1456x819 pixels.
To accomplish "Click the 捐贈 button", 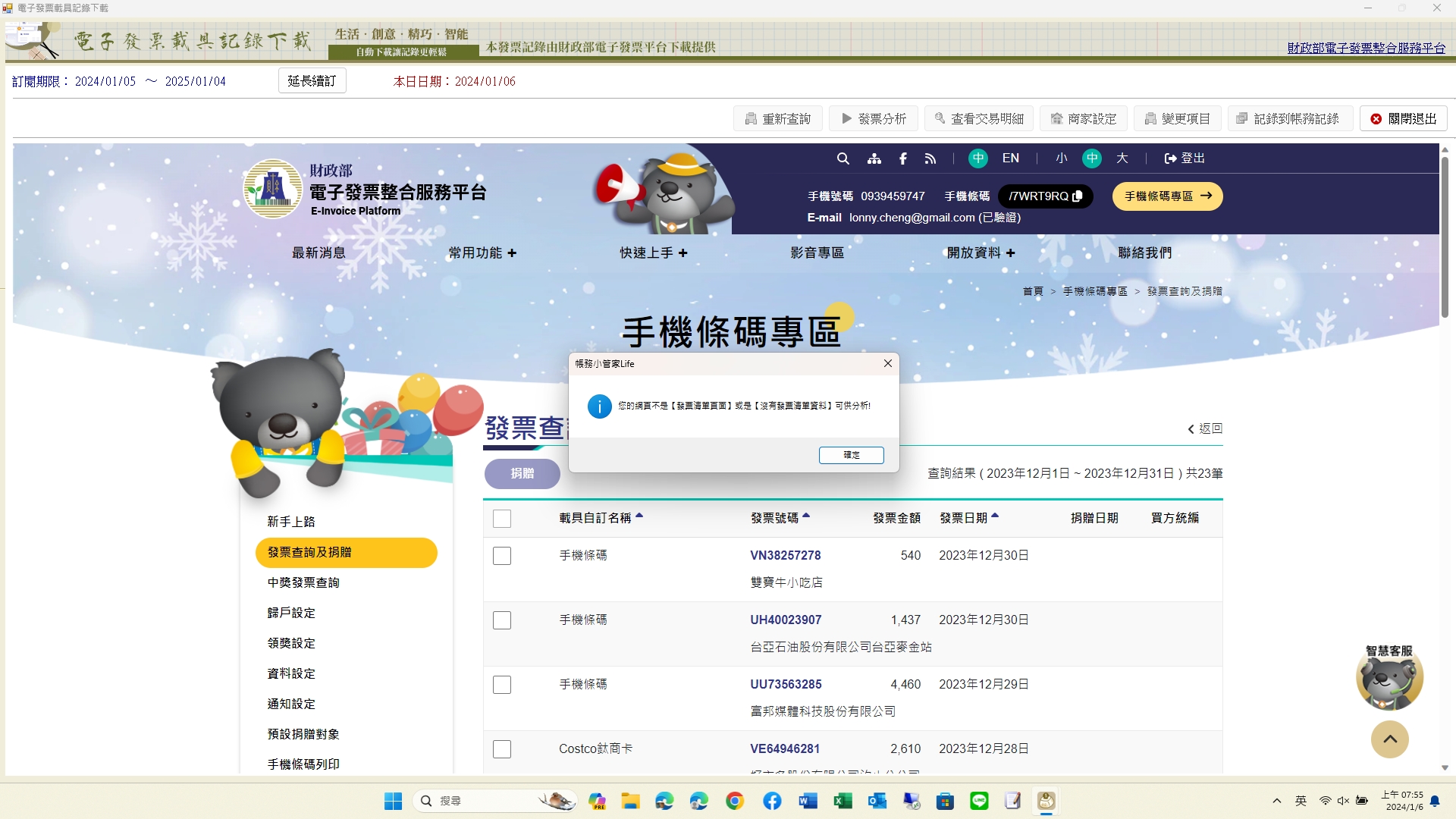I will coord(522,473).
